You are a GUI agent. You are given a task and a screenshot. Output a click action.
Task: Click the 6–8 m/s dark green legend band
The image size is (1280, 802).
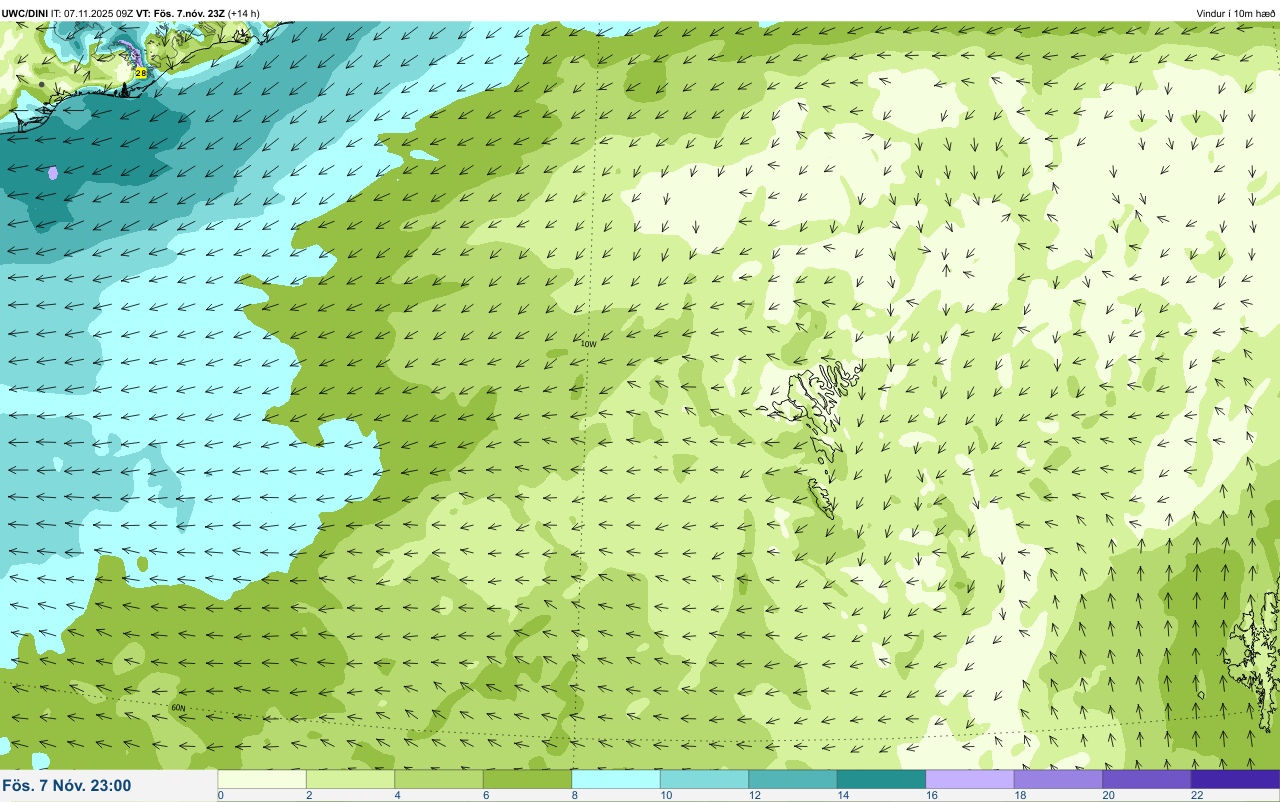[527, 779]
